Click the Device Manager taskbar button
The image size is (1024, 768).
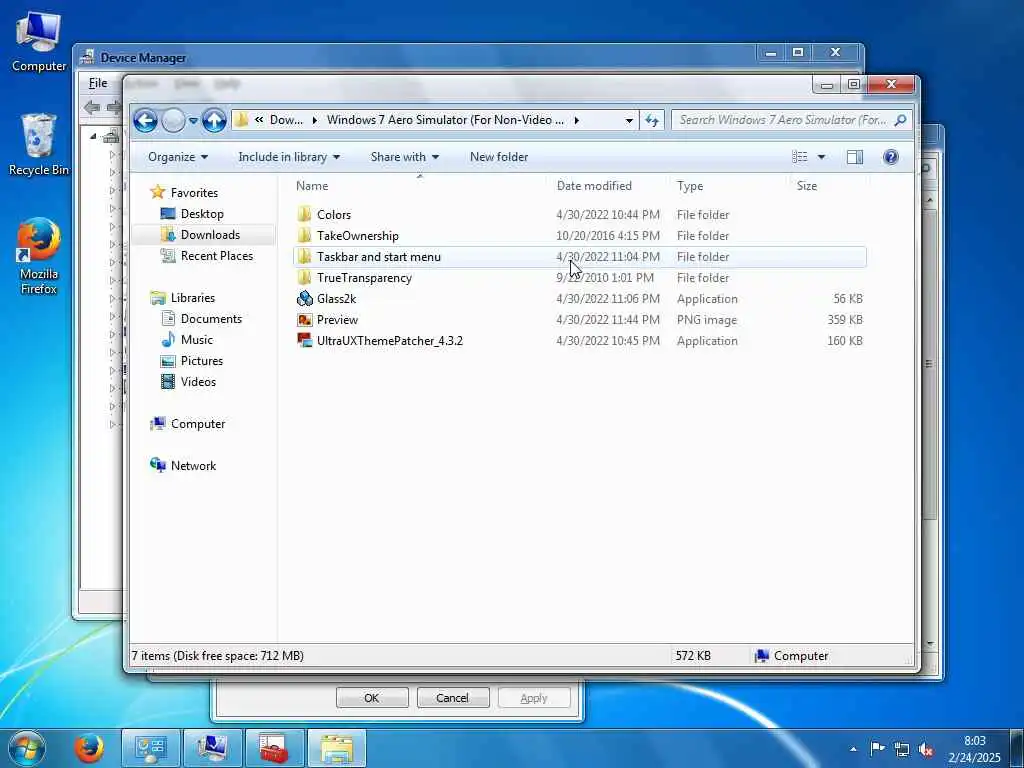coord(213,748)
